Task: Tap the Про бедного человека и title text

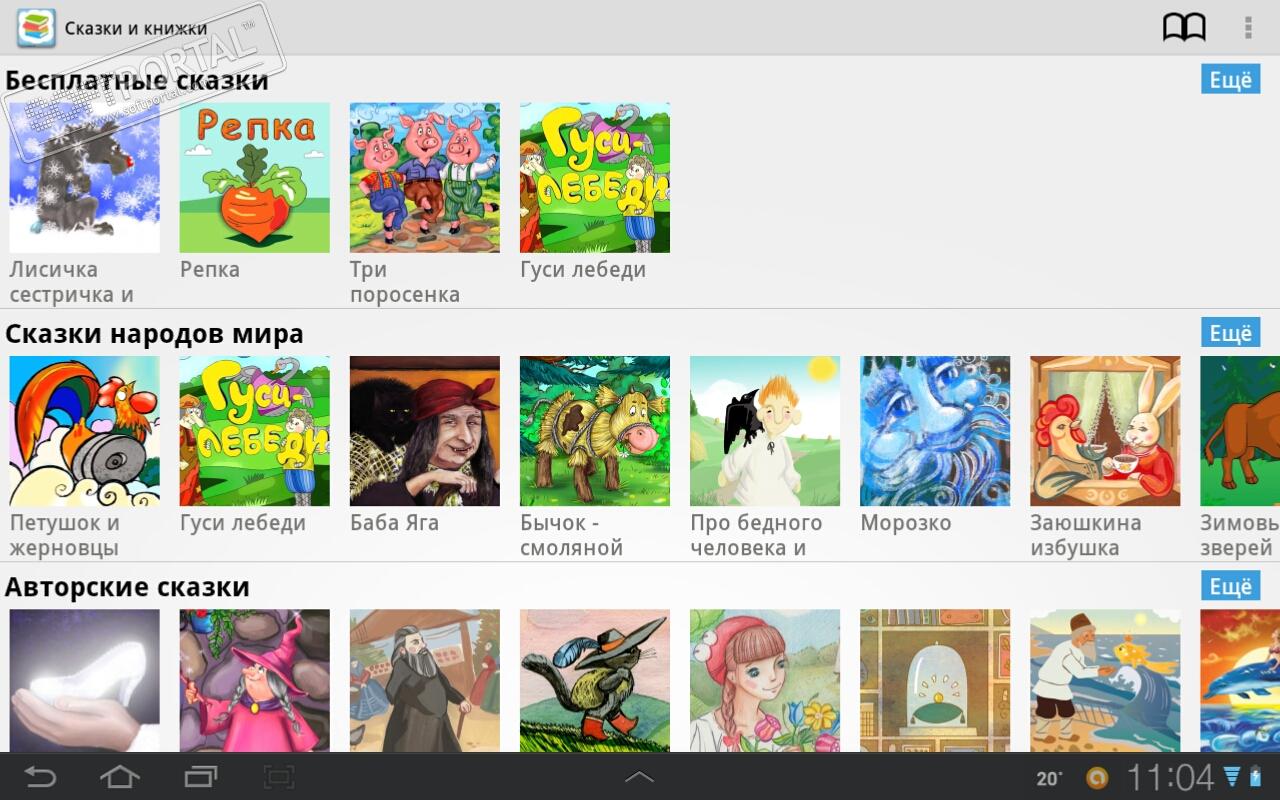Action: (x=756, y=535)
